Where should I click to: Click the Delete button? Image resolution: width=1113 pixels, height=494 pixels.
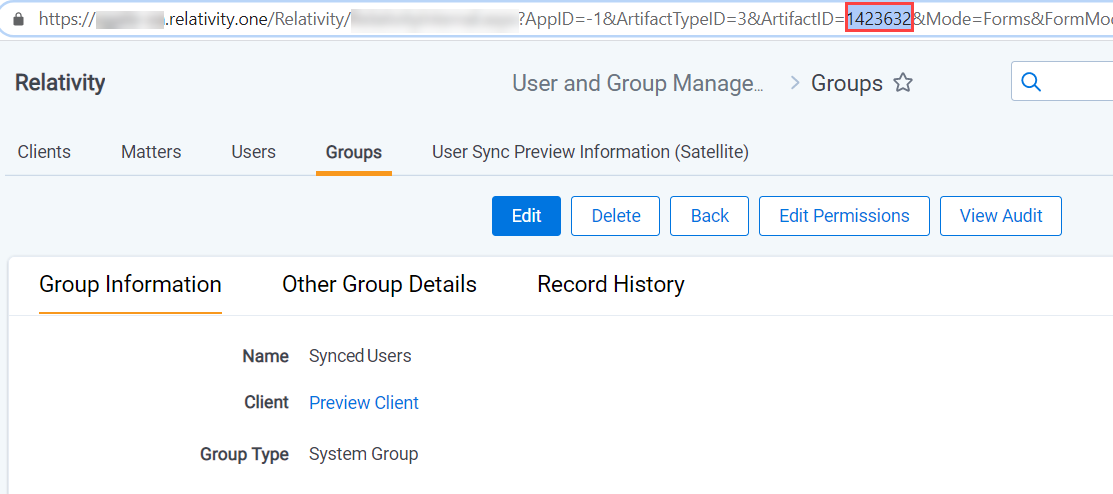615,216
